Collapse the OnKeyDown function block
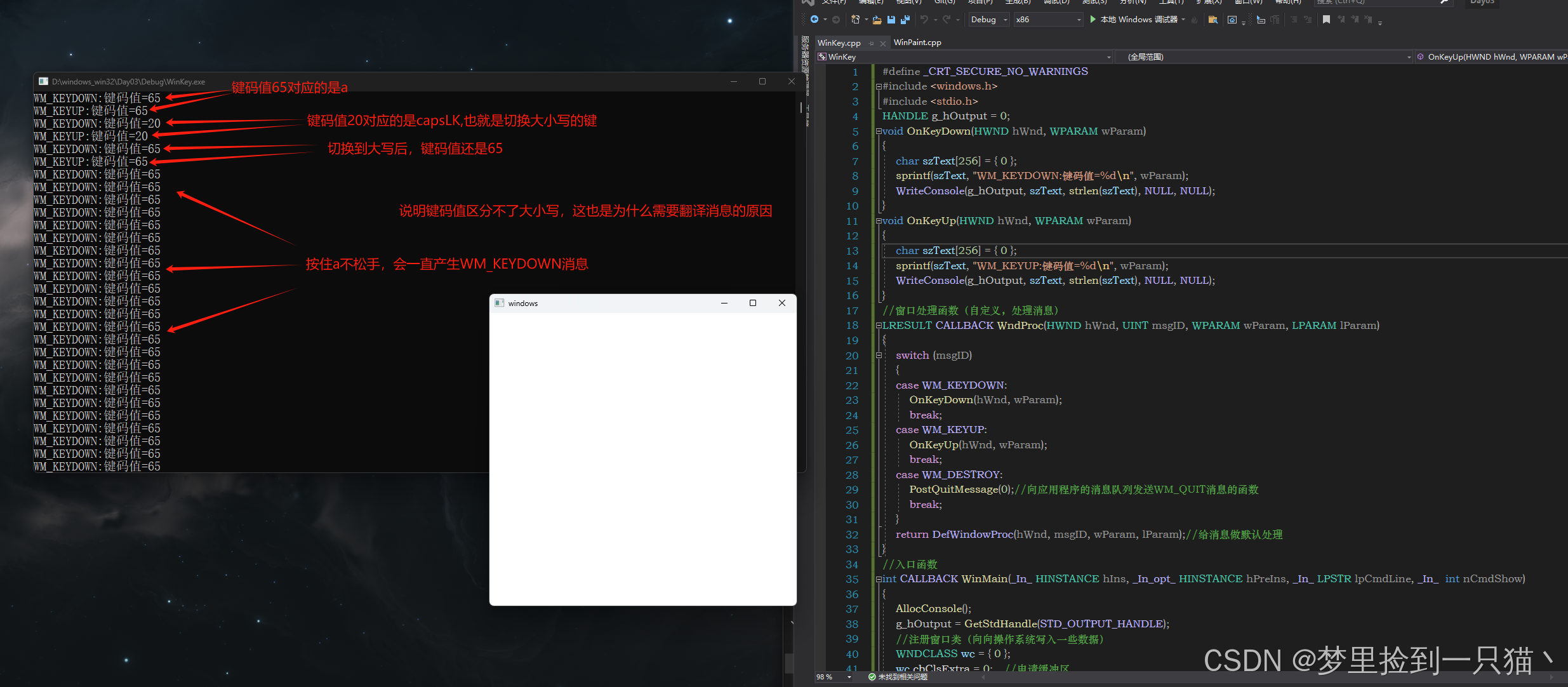The image size is (1568, 687). click(x=879, y=131)
